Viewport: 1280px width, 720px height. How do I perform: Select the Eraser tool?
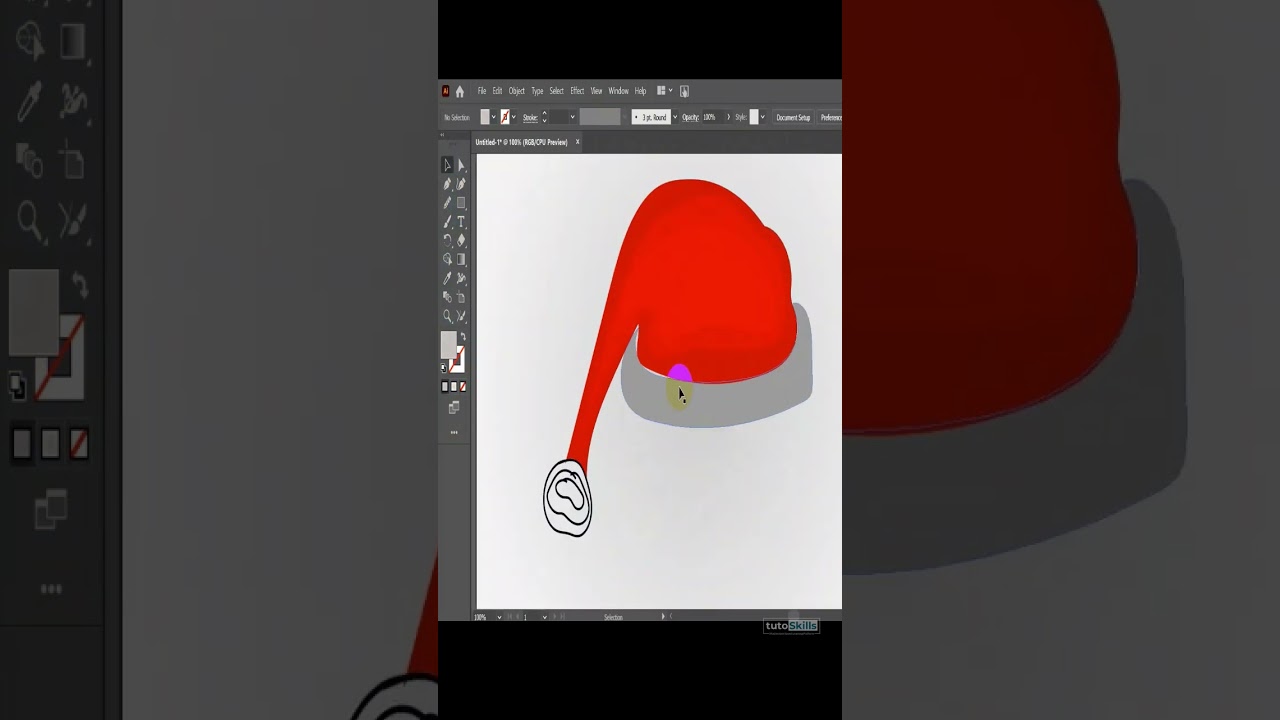(461, 240)
